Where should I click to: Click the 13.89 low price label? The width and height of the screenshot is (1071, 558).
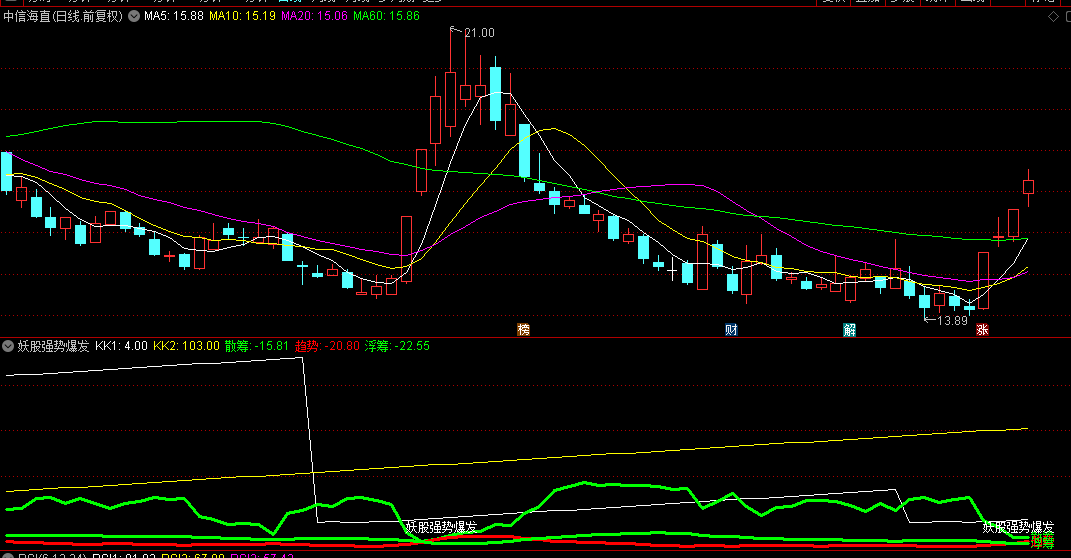click(x=951, y=320)
